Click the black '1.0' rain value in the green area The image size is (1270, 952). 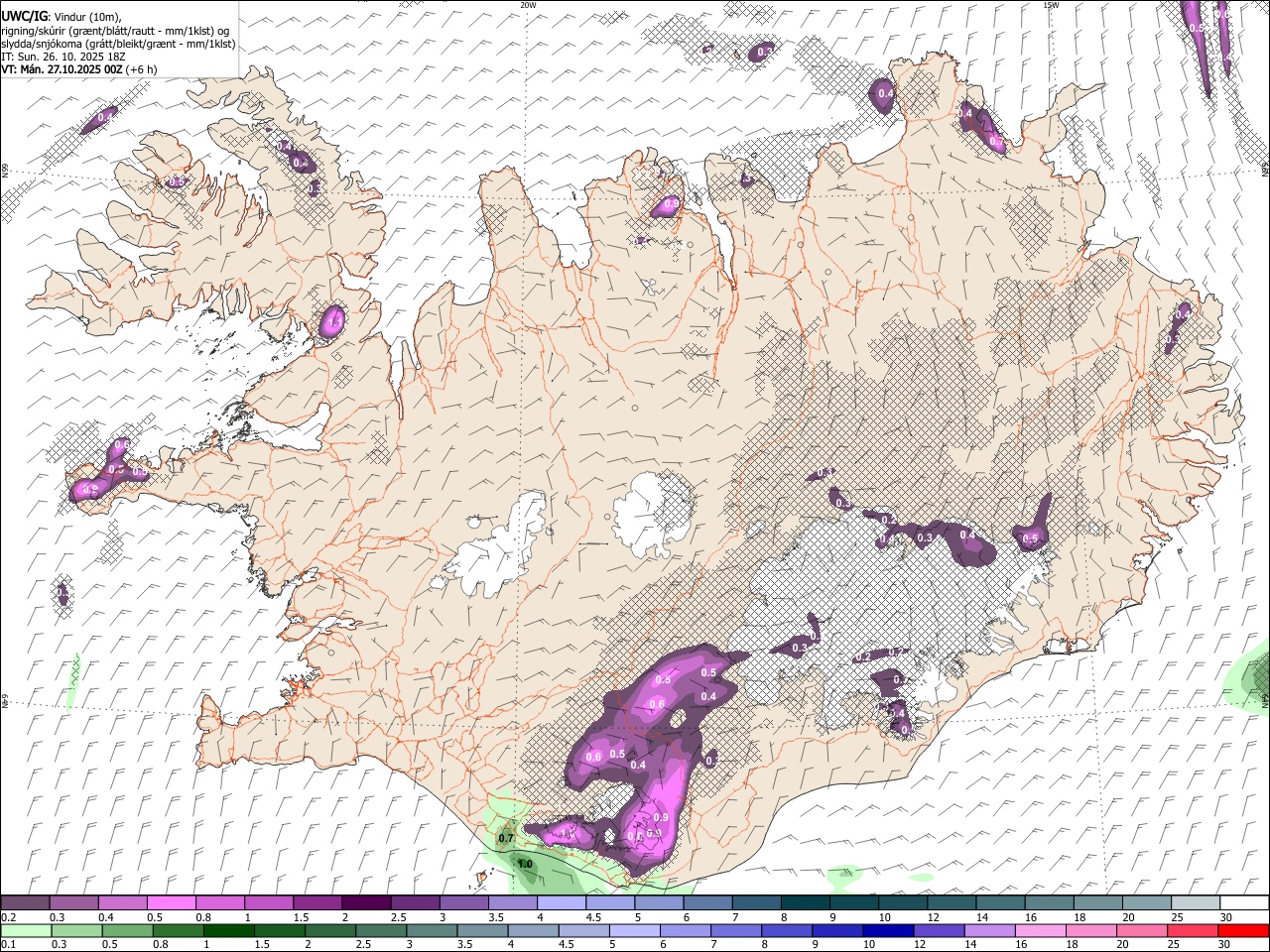[525, 864]
